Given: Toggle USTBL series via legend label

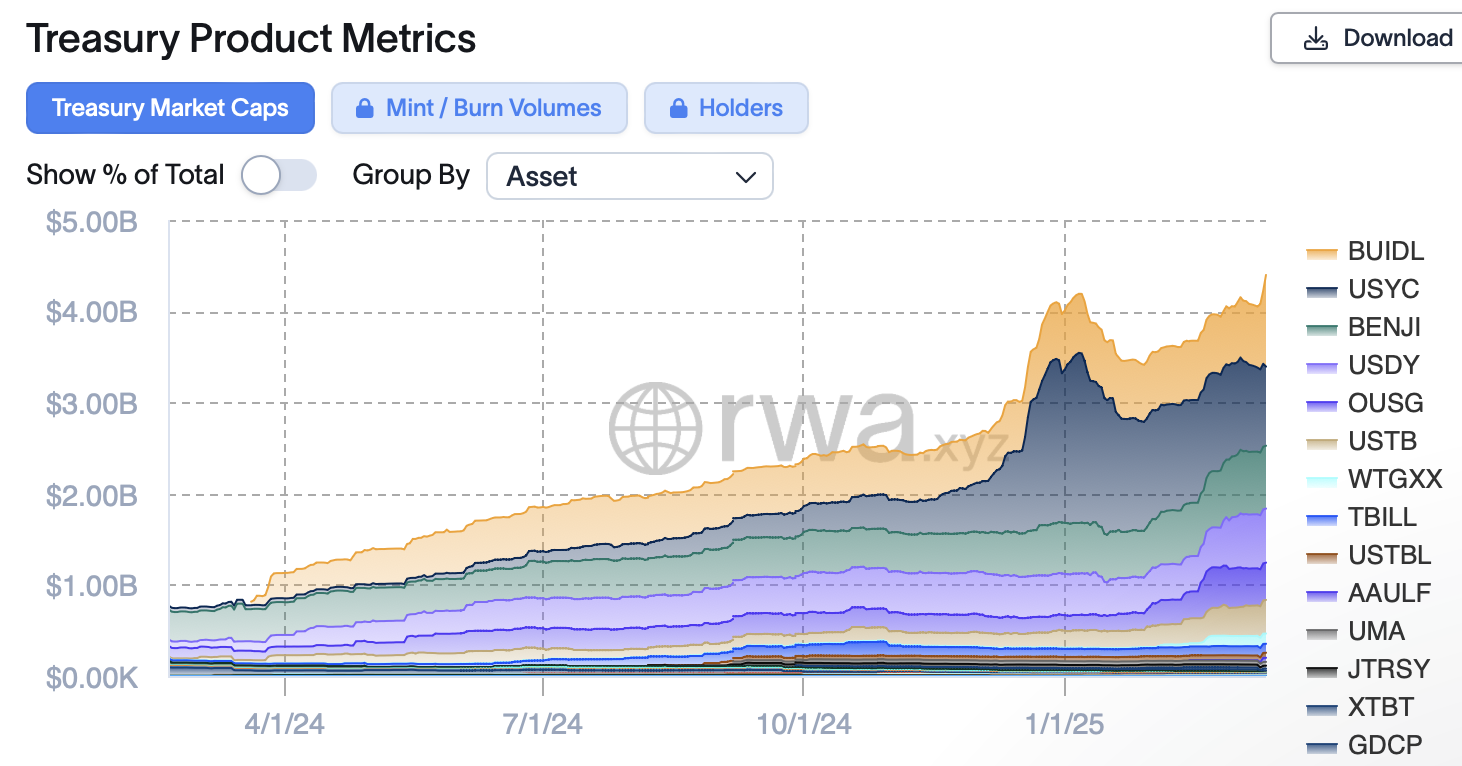Looking at the screenshot, I should [x=1390, y=555].
